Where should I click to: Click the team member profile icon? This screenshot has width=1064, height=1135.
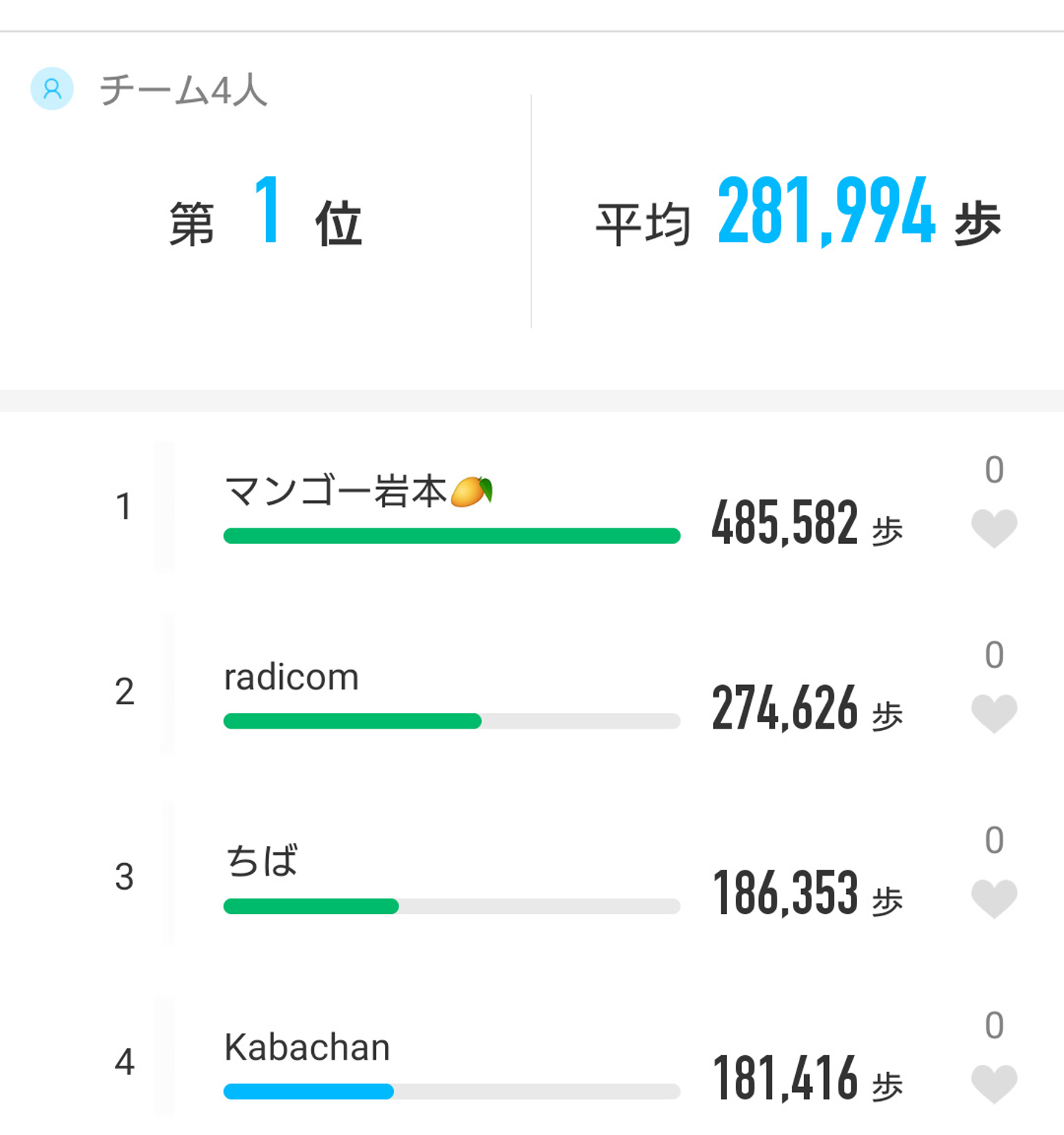(x=52, y=89)
